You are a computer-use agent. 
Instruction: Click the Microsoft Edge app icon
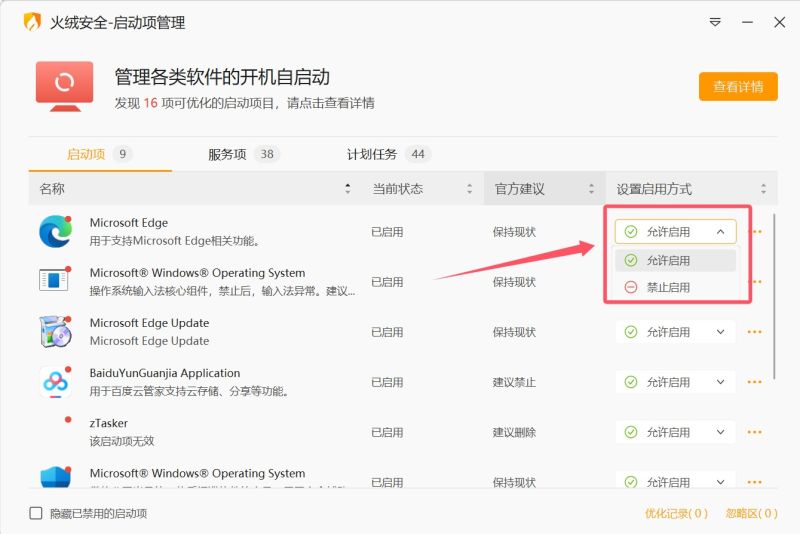(56, 232)
